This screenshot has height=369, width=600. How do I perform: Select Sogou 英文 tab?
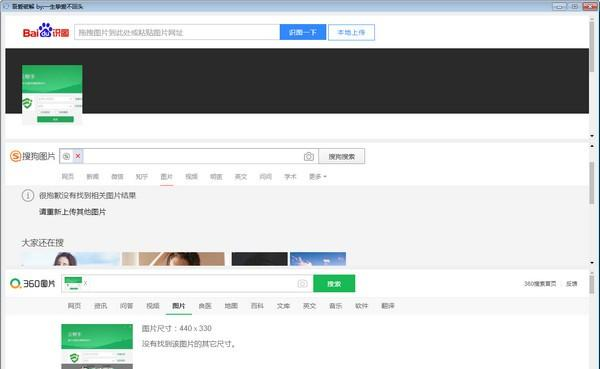pyautogui.click(x=241, y=176)
